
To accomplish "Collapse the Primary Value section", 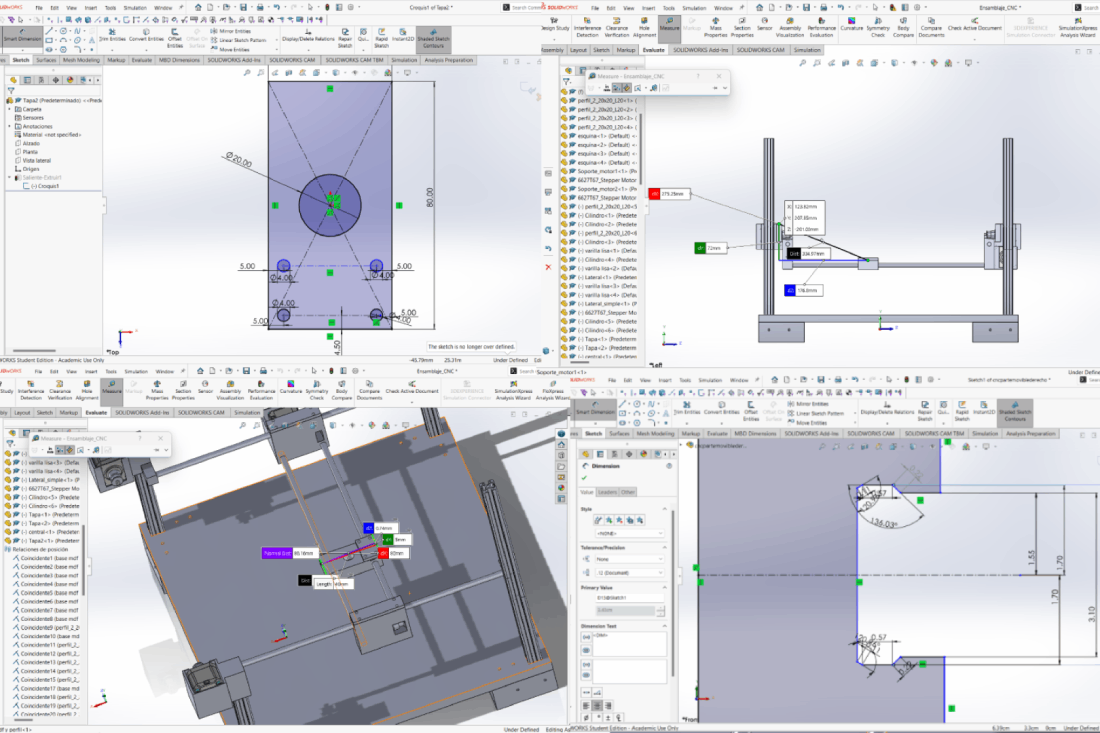I will tap(664, 587).
